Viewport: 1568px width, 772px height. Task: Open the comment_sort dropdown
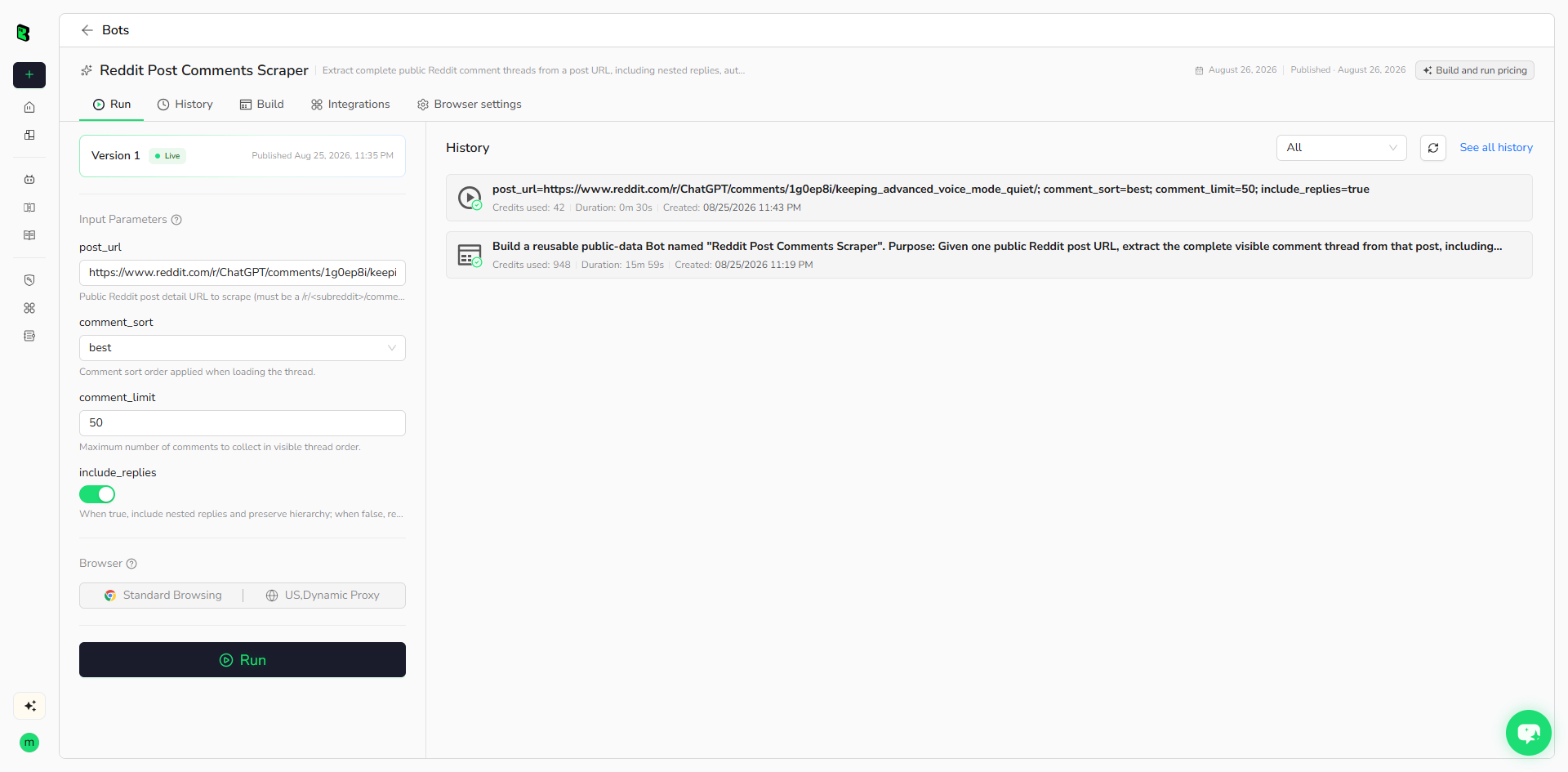[x=243, y=348]
